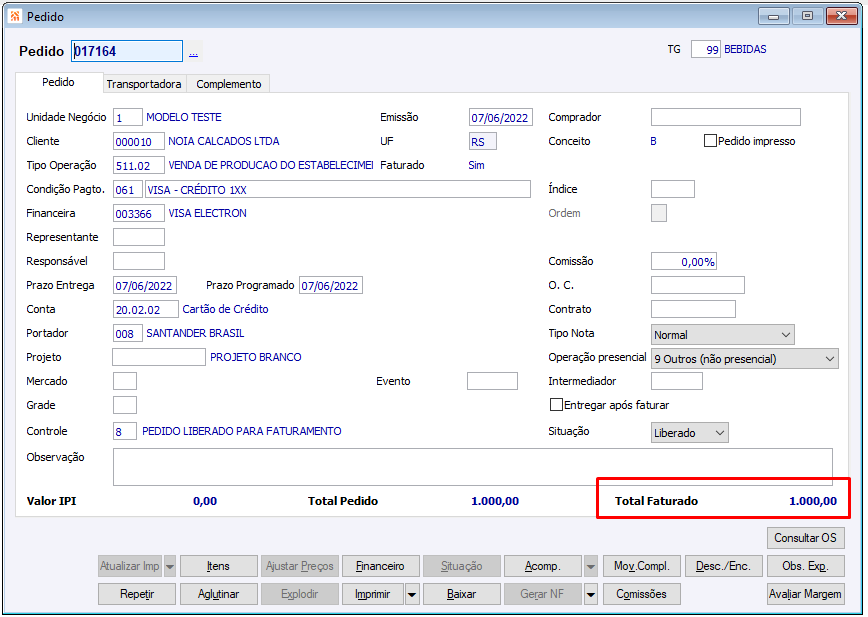868x617 pixels.
Task: Click the Atualizar Imp button
Action: click(130, 567)
